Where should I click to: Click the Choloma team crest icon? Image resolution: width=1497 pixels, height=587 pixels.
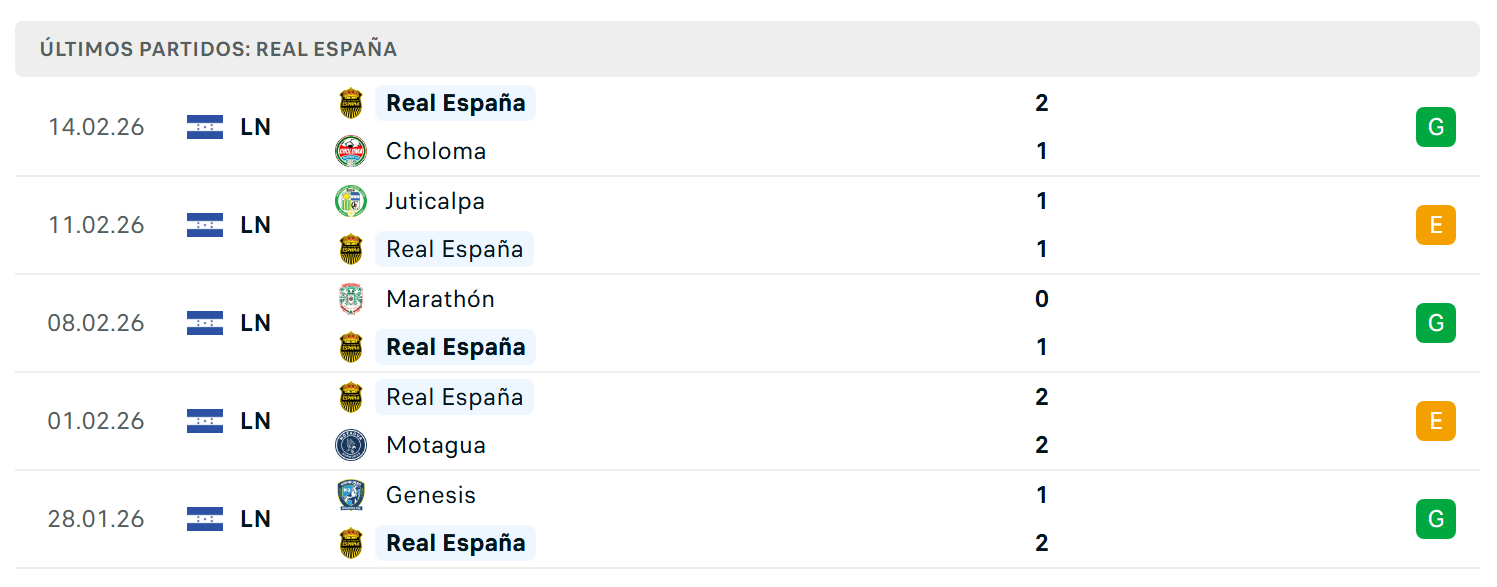pyautogui.click(x=351, y=151)
